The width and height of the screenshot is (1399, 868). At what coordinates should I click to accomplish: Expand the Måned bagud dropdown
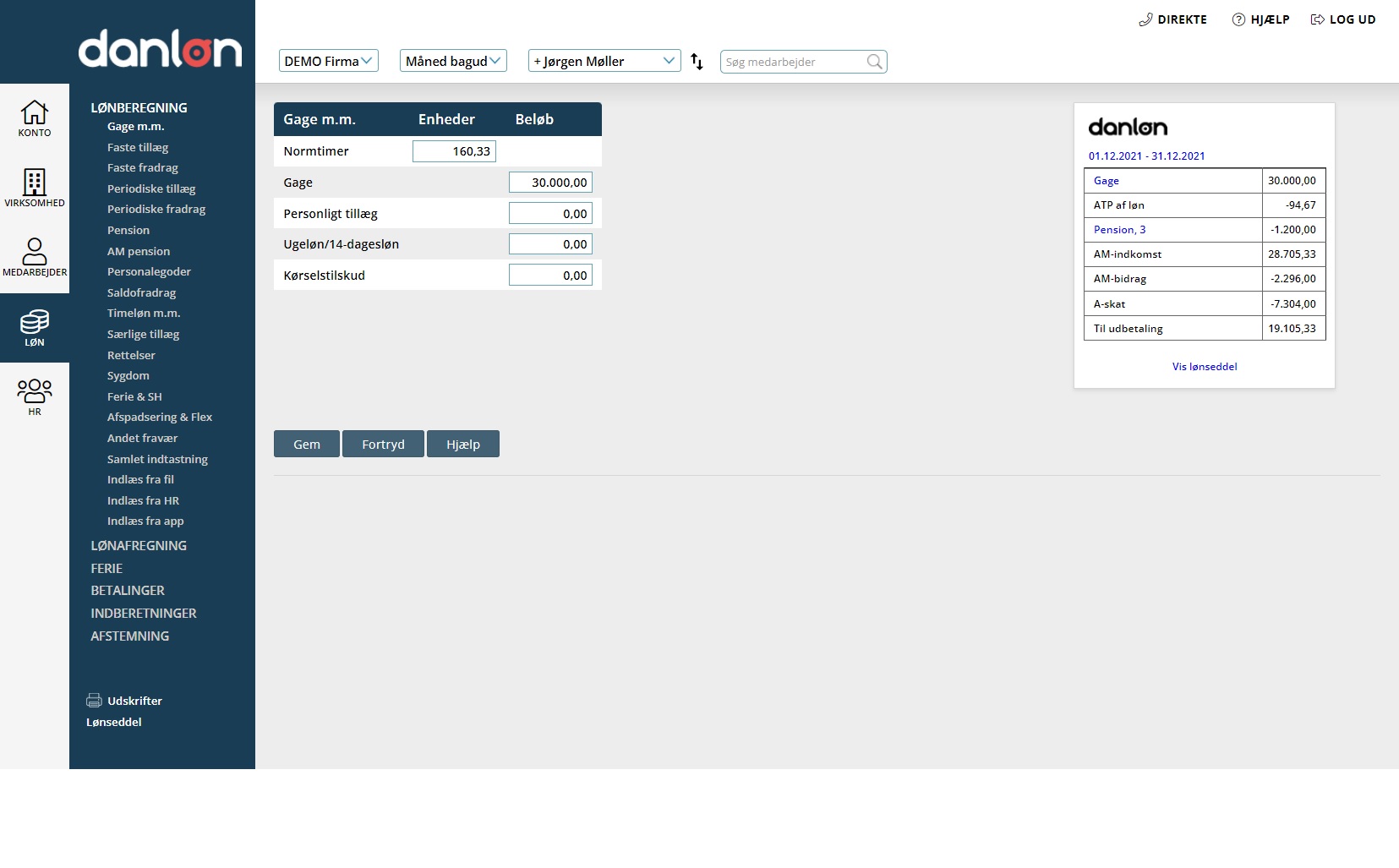point(453,62)
